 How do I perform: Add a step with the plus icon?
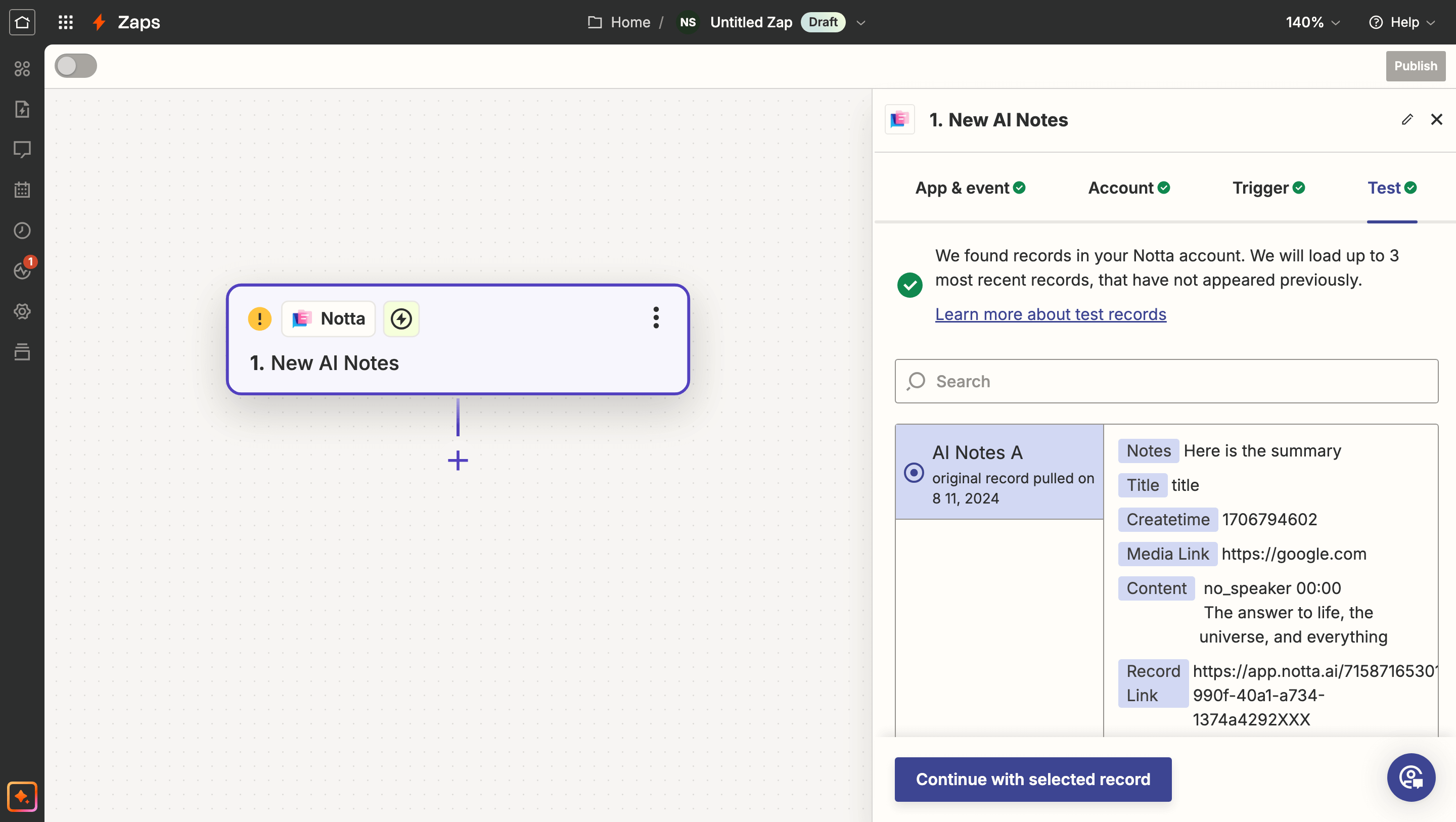(458, 460)
